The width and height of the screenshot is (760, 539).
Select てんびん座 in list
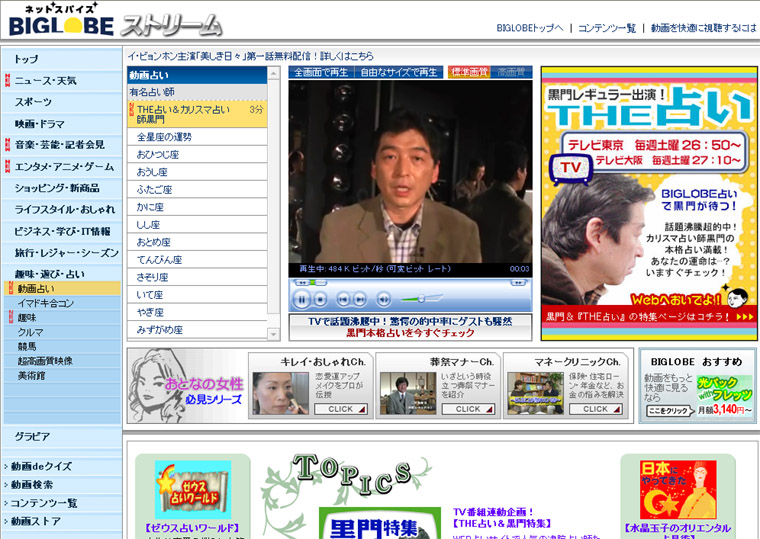[197, 259]
